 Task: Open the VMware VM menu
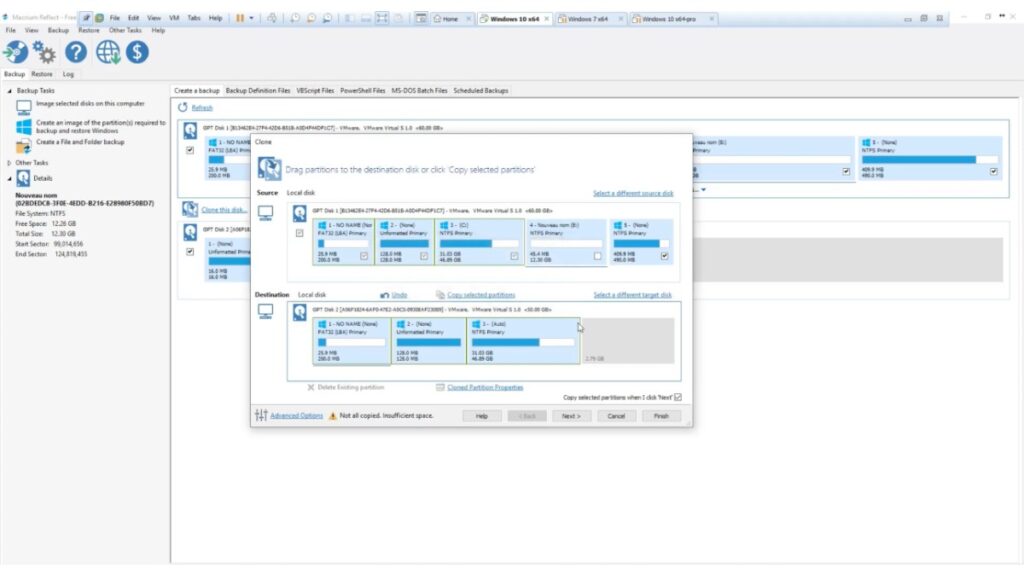click(x=174, y=18)
